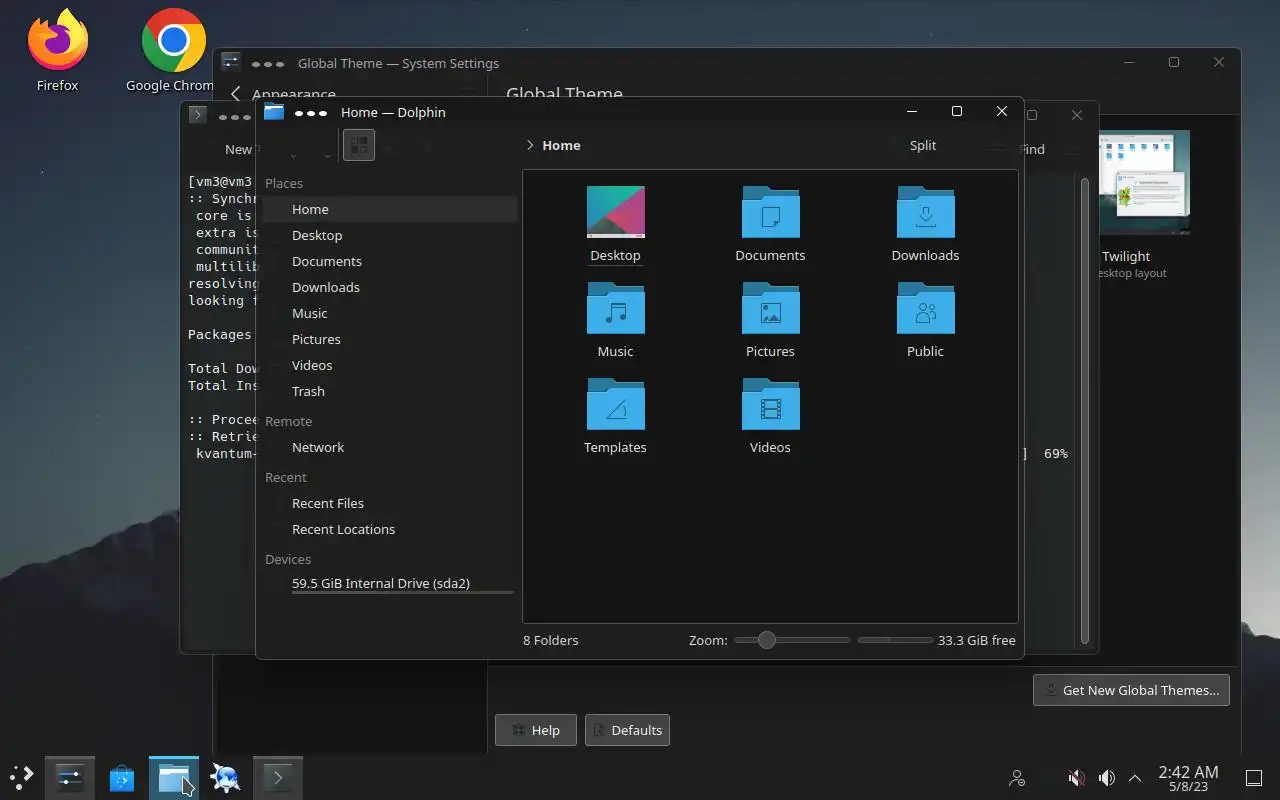1280x800 pixels.
Task: Open Recent Locations in sidebar
Action: pyautogui.click(x=390, y=529)
